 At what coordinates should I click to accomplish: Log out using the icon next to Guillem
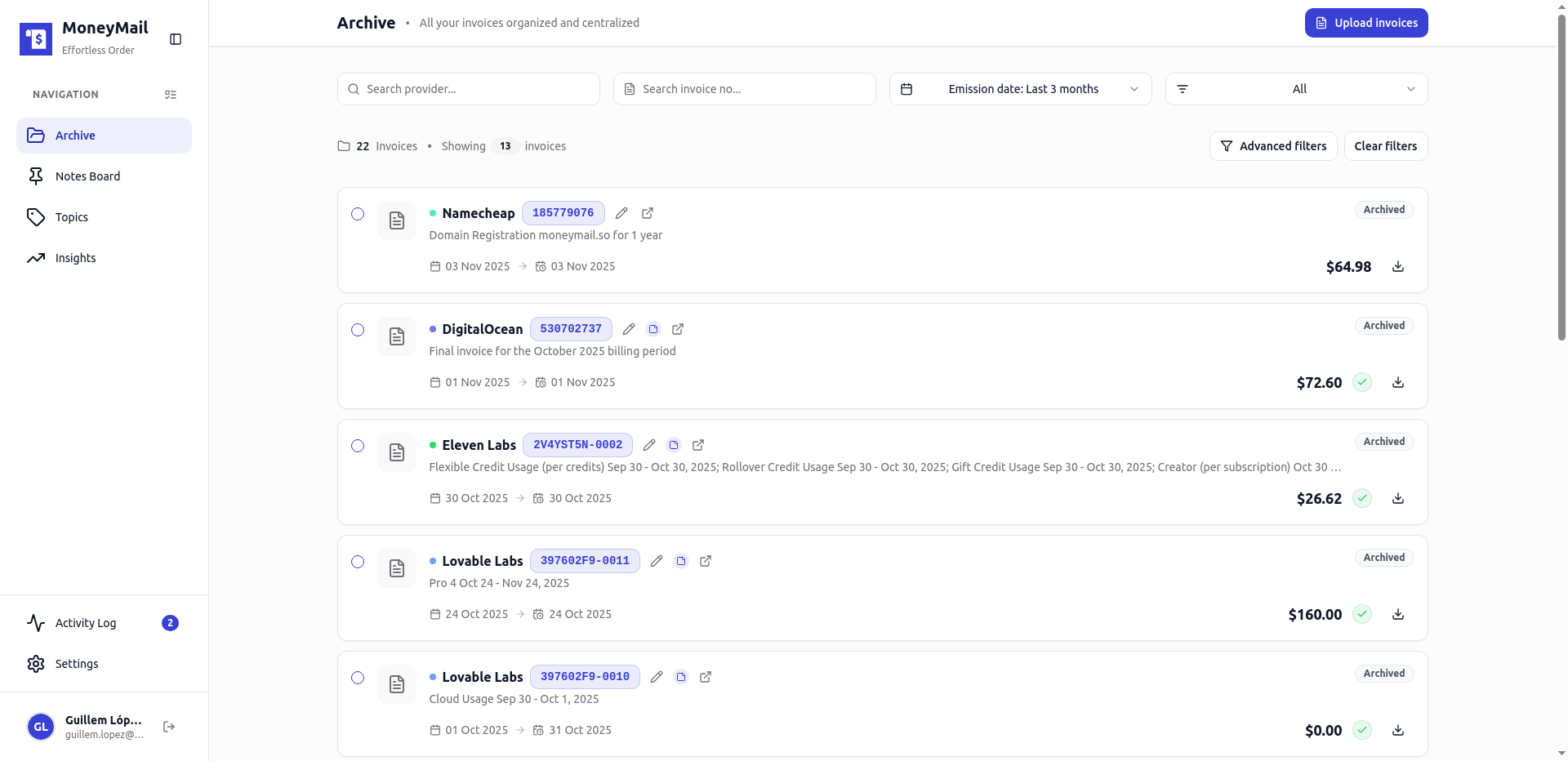coord(168,727)
